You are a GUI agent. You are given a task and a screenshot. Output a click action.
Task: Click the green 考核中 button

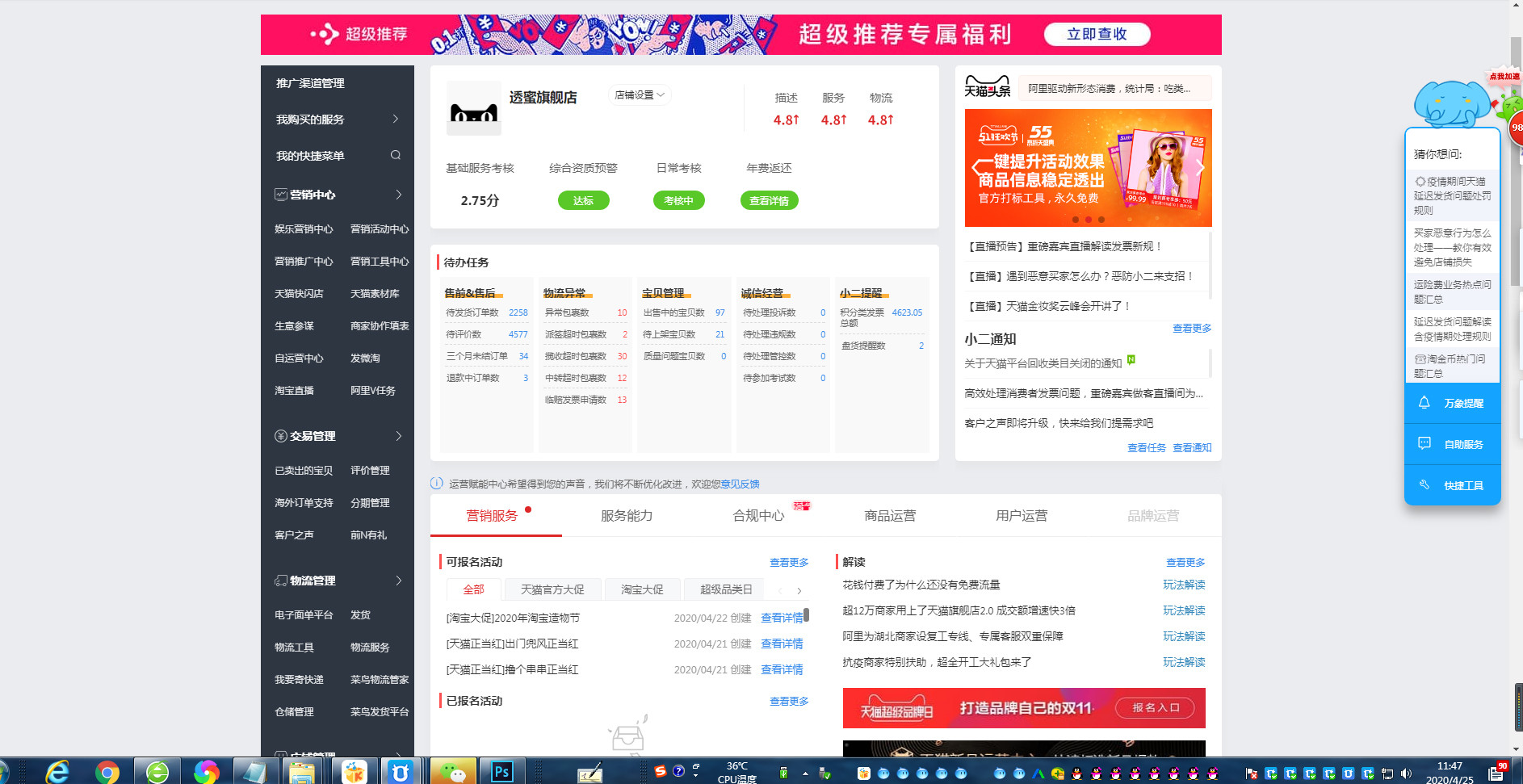click(678, 200)
